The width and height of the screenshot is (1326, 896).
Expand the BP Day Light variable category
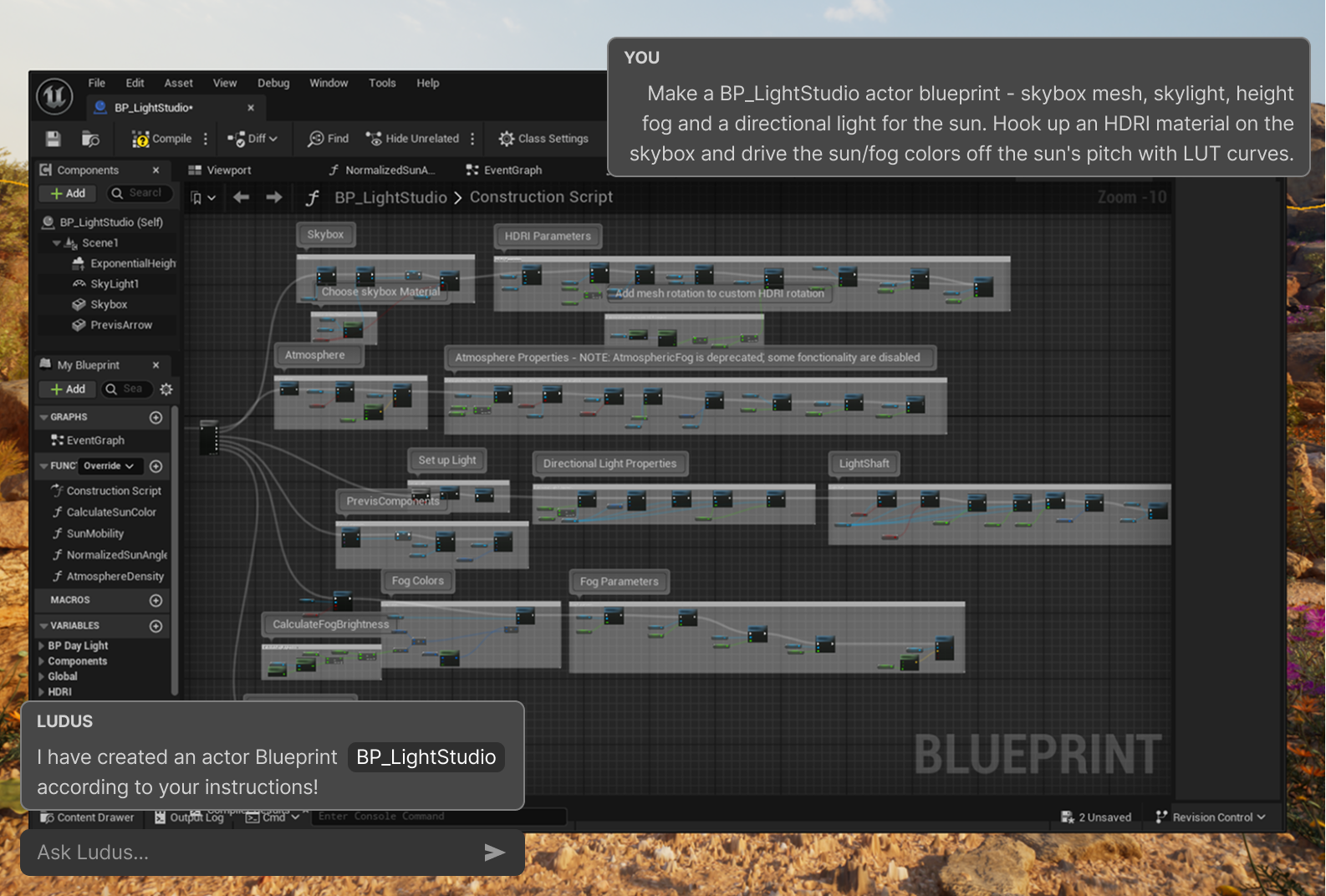[x=41, y=646]
